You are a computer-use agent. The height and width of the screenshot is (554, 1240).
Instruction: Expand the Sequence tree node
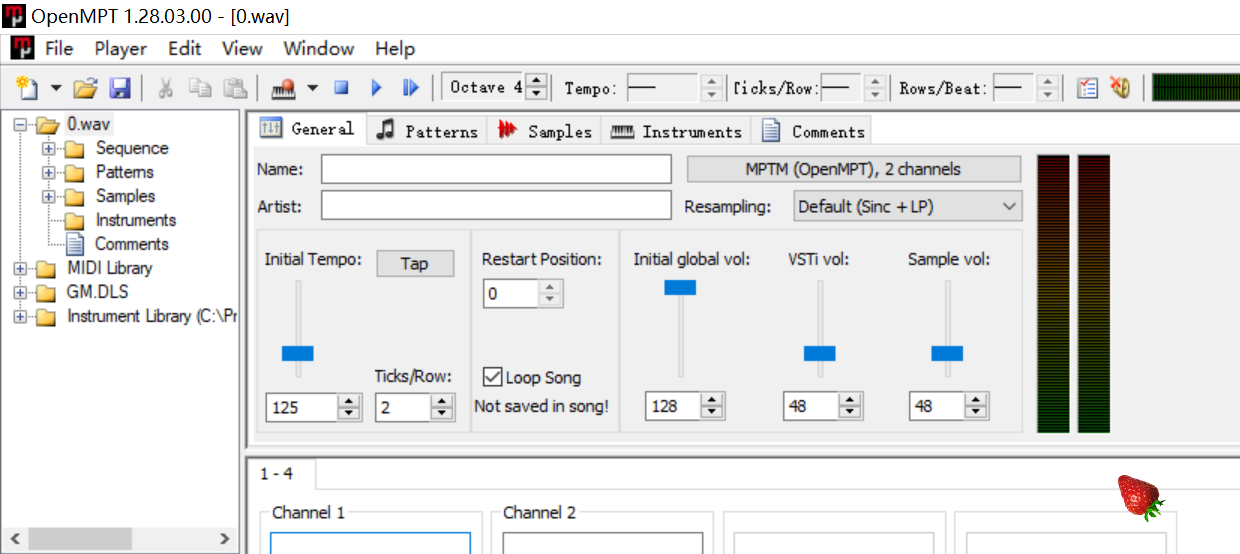pos(47,148)
